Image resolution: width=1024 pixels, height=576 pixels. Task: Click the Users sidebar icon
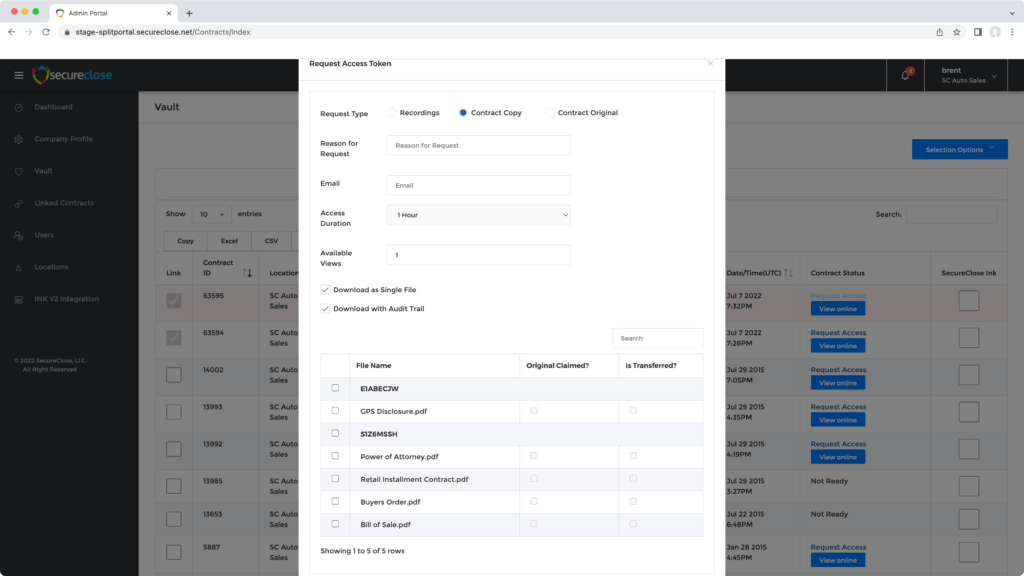(x=18, y=235)
